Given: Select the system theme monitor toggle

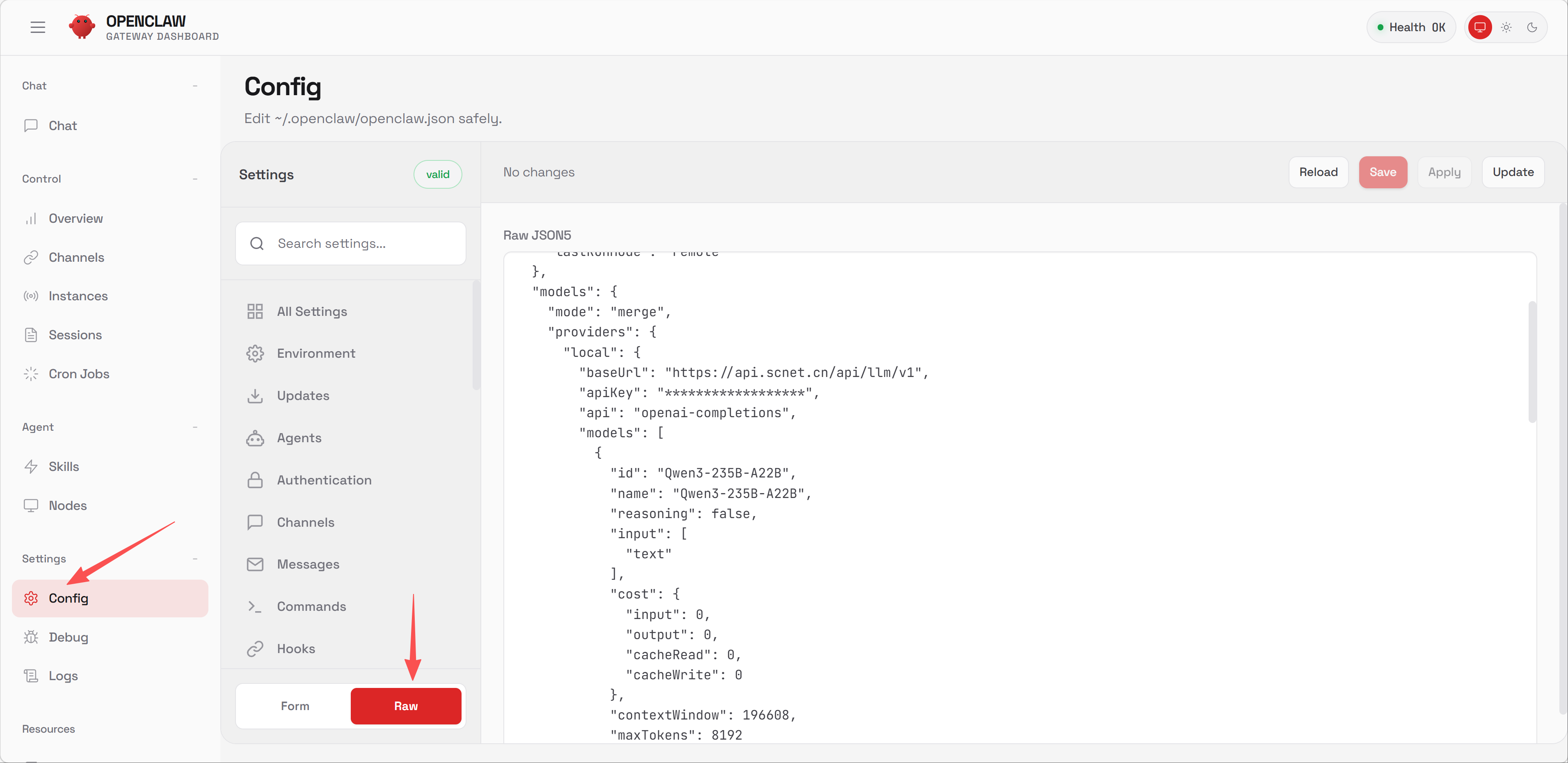Looking at the screenshot, I should [1480, 27].
